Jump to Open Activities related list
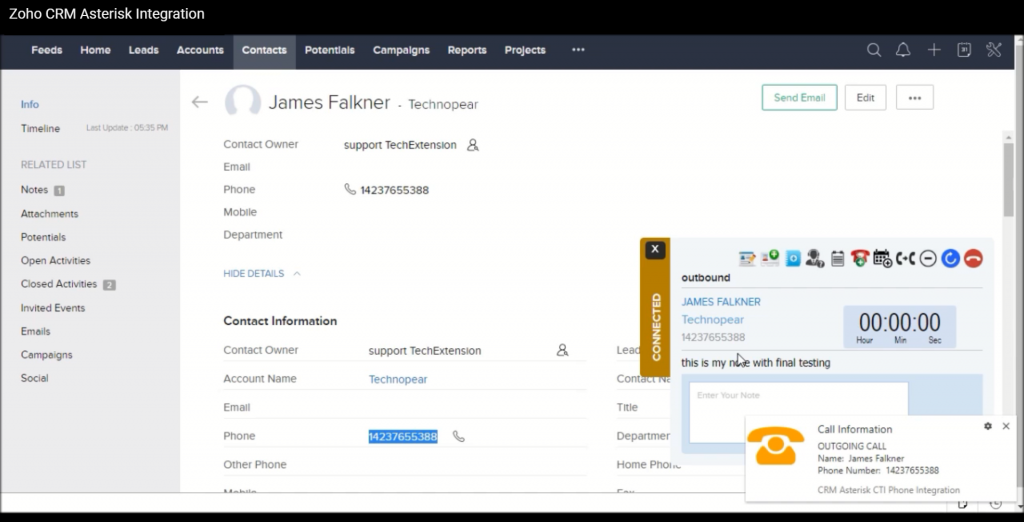This screenshot has height=522, width=1024. [x=56, y=261]
